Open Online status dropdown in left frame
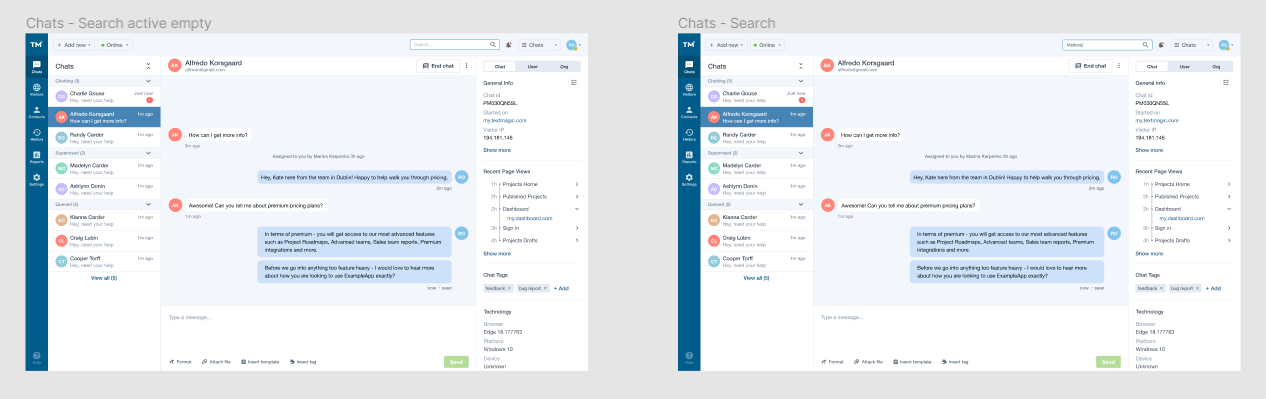Screen dimensions: 1266x399 [115, 45]
